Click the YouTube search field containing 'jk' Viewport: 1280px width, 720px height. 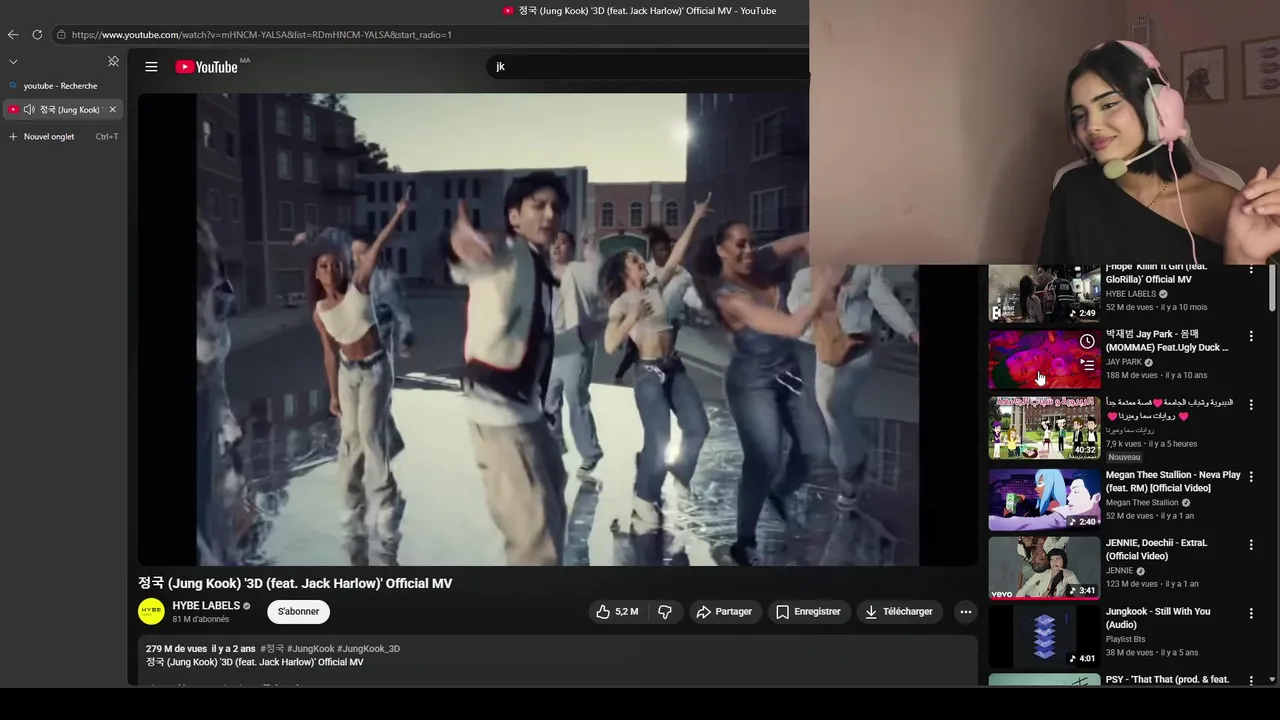pyautogui.click(x=648, y=66)
